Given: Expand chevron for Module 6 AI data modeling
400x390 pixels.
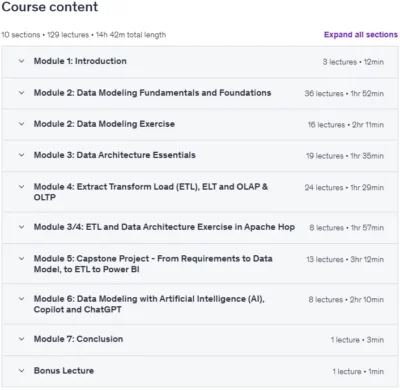Looking at the screenshot, I should click(x=21, y=299).
